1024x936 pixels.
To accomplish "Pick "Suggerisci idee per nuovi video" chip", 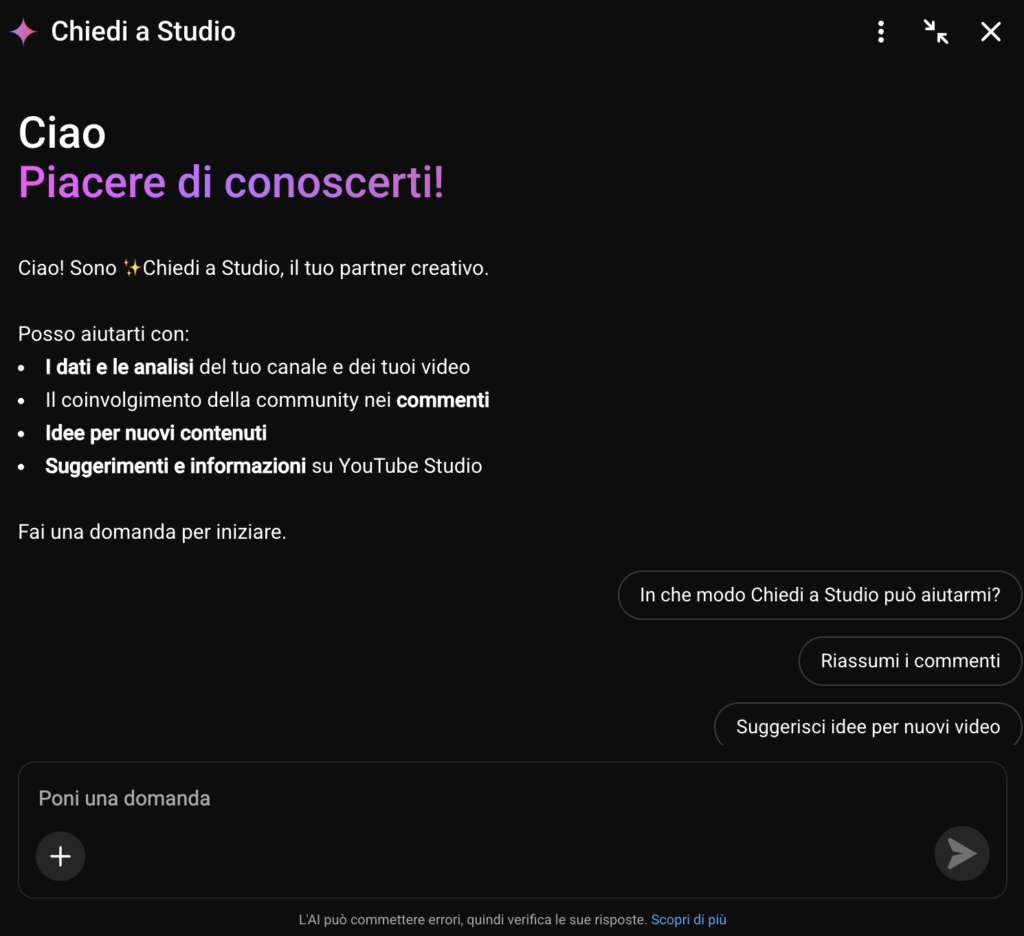I will coord(868,726).
